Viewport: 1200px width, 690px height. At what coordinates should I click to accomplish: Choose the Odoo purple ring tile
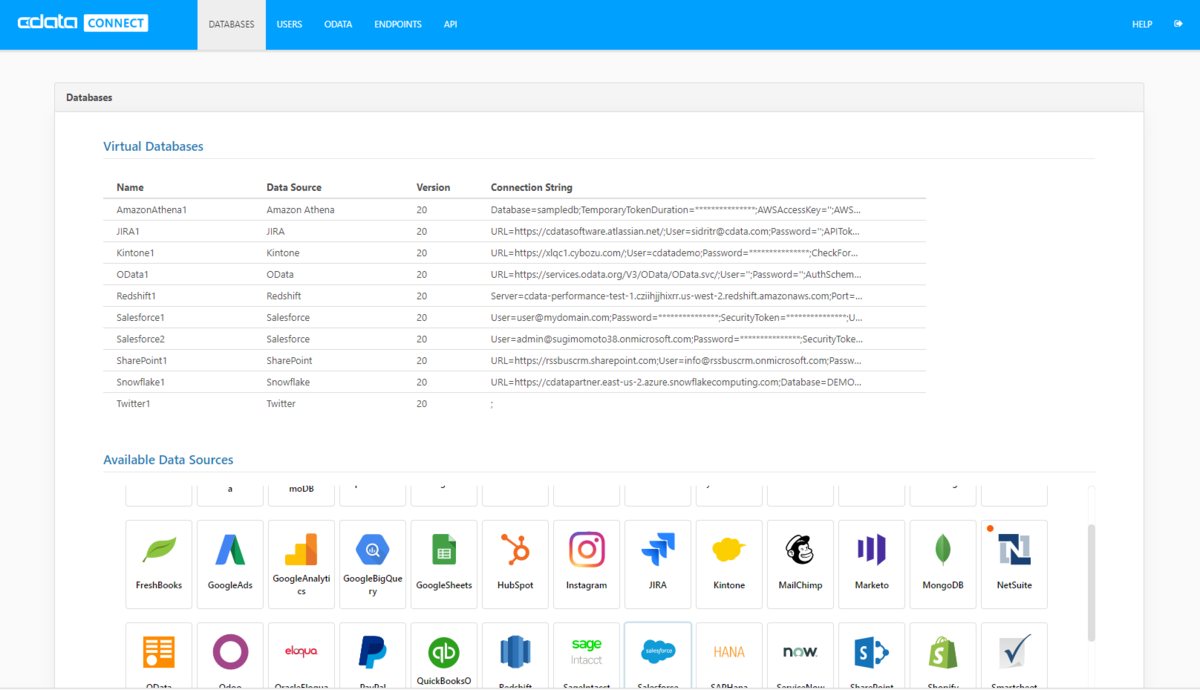(x=230, y=656)
